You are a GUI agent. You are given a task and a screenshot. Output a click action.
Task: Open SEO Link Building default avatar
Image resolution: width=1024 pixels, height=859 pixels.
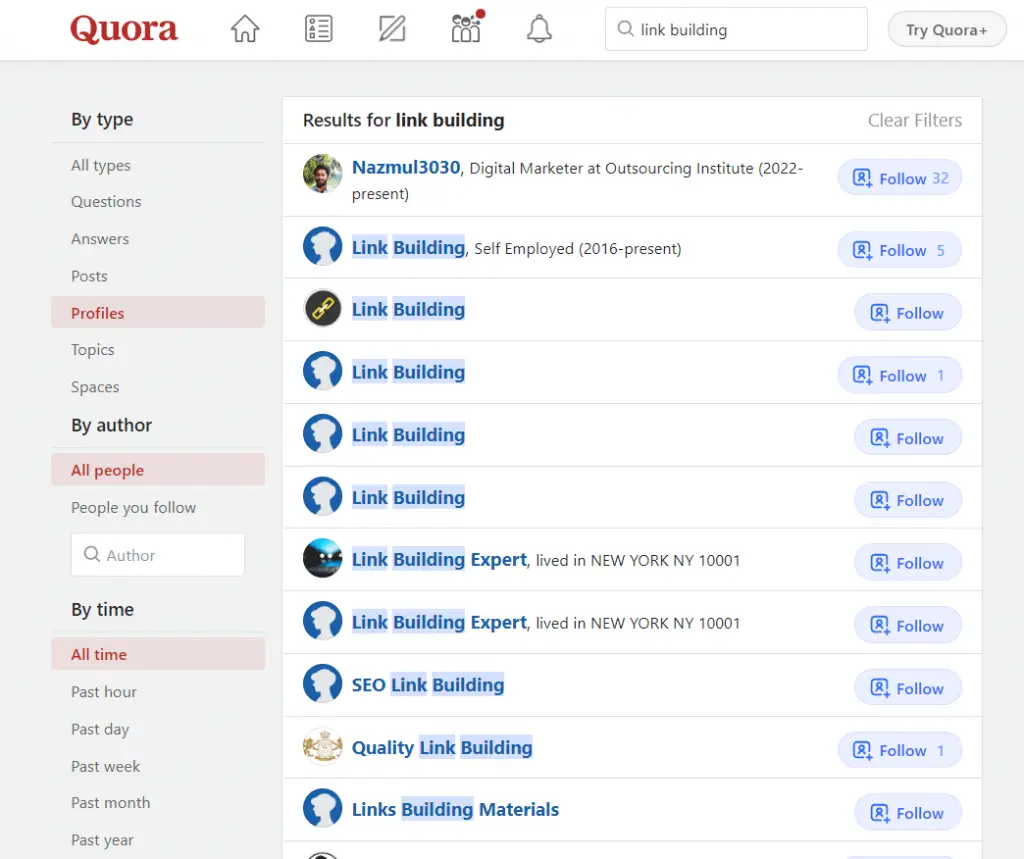click(323, 683)
